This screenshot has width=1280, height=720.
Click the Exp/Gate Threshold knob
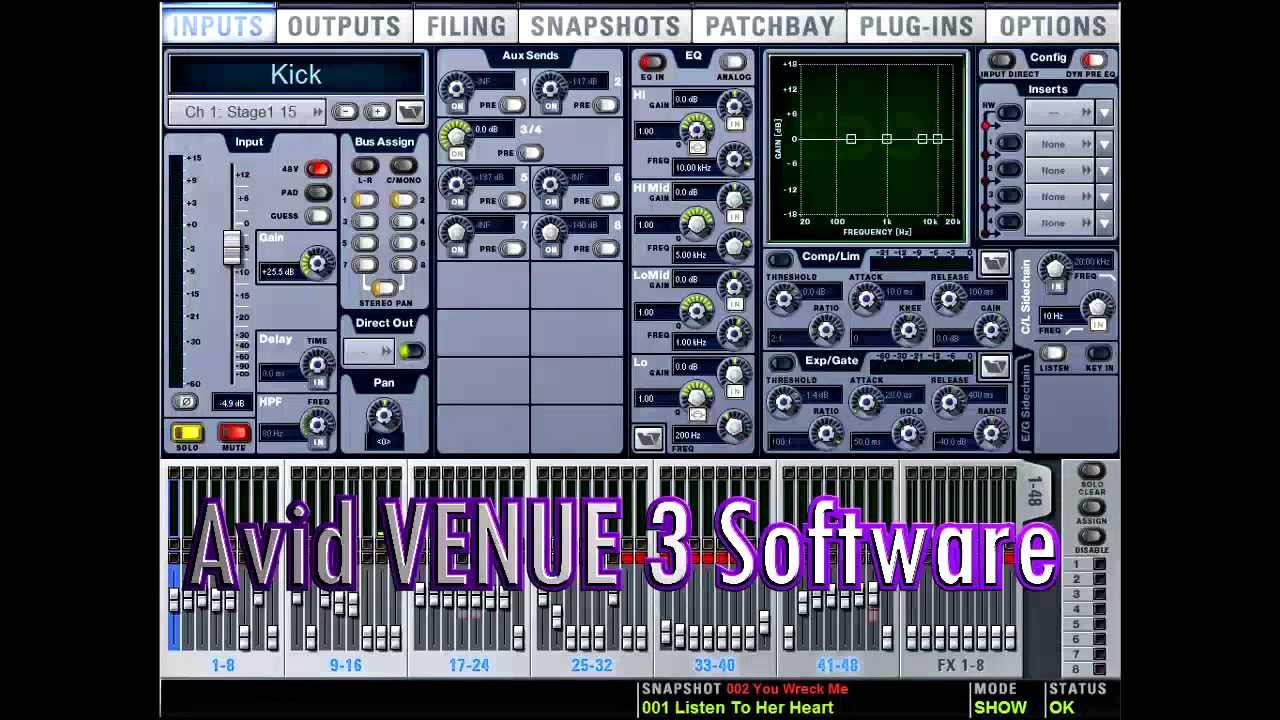pyautogui.click(x=785, y=401)
